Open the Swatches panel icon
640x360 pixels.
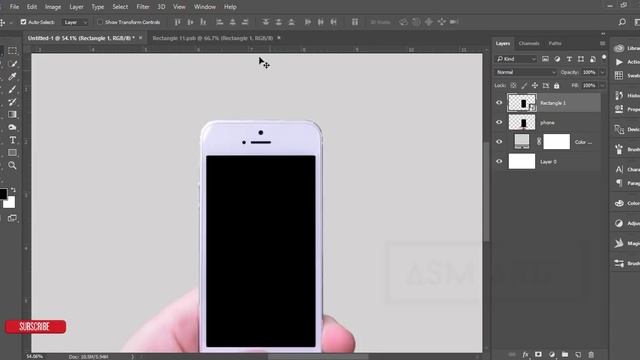click(x=619, y=76)
